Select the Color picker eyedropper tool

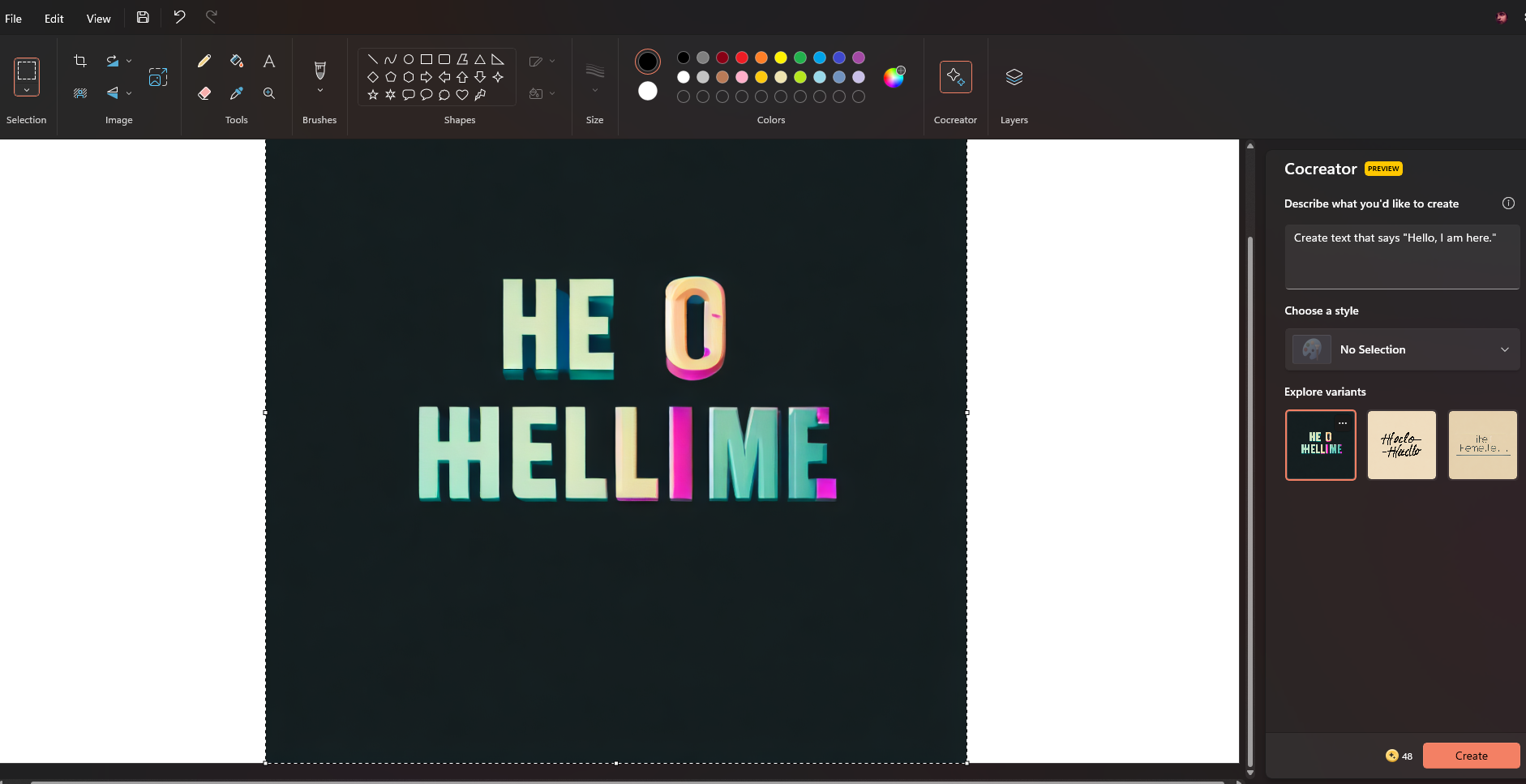tap(237, 93)
